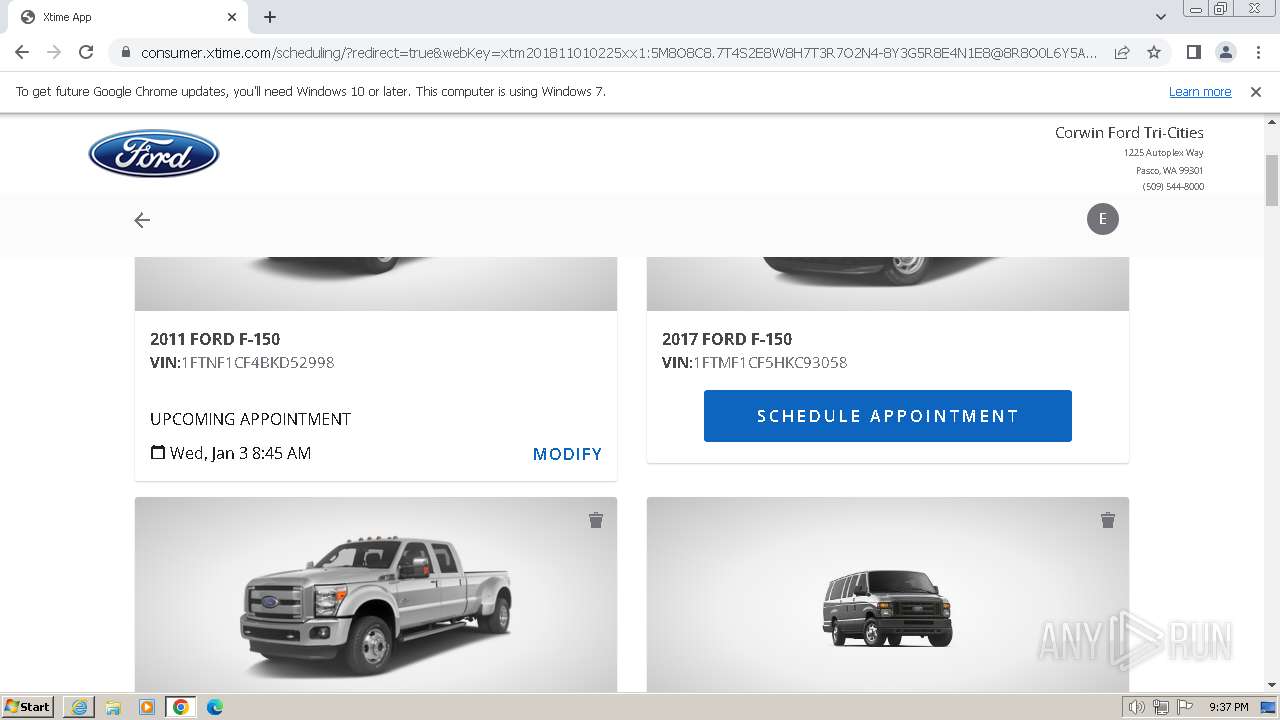
Task: Open volume control in system tray
Action: (1137, 707)
